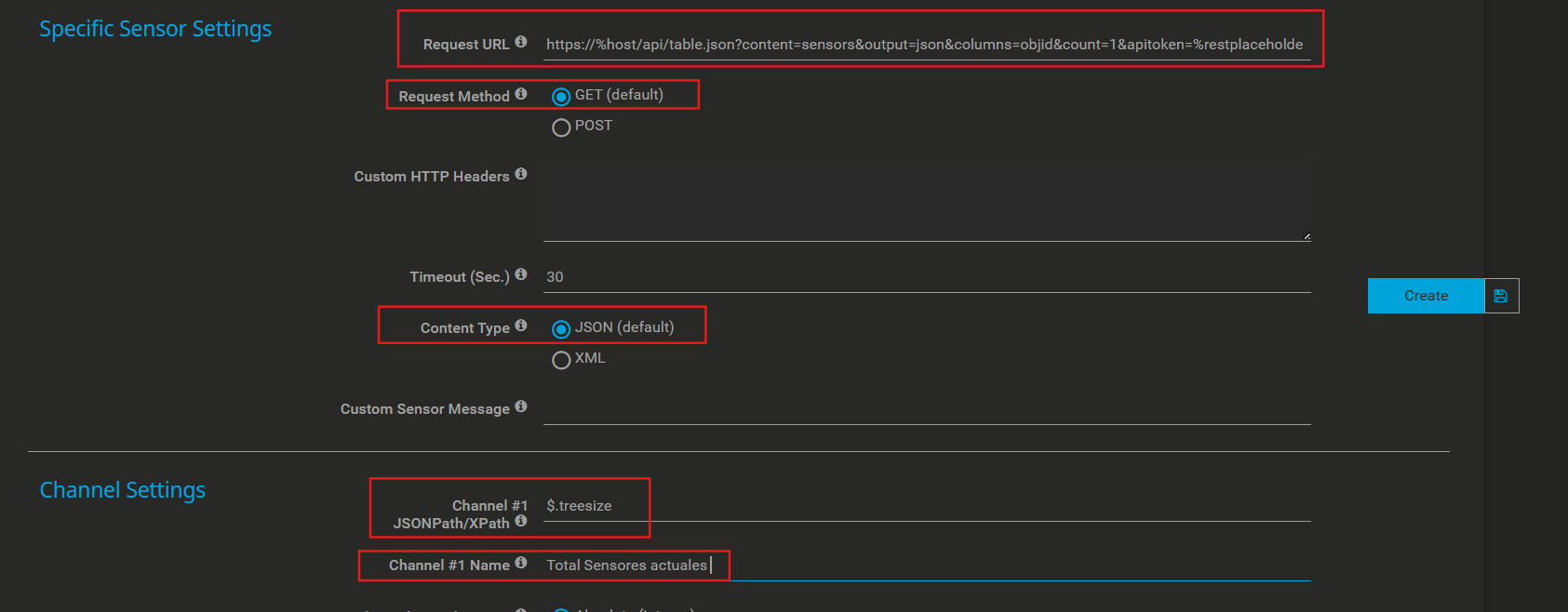Click the Request URL info icon

point(521,42)
